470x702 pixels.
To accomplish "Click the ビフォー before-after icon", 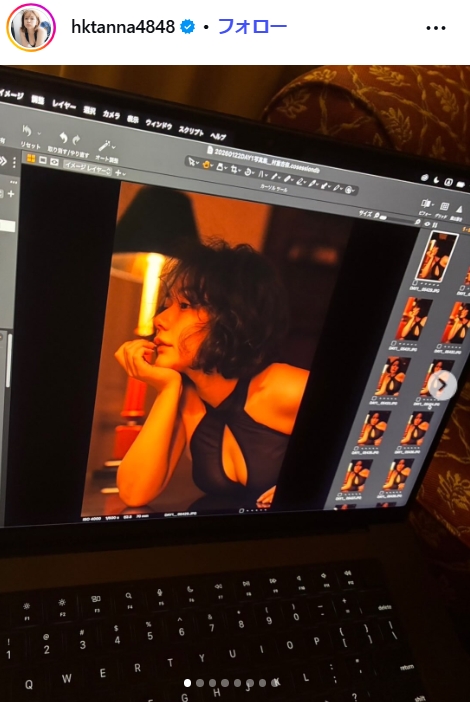I will click(426, 204).
